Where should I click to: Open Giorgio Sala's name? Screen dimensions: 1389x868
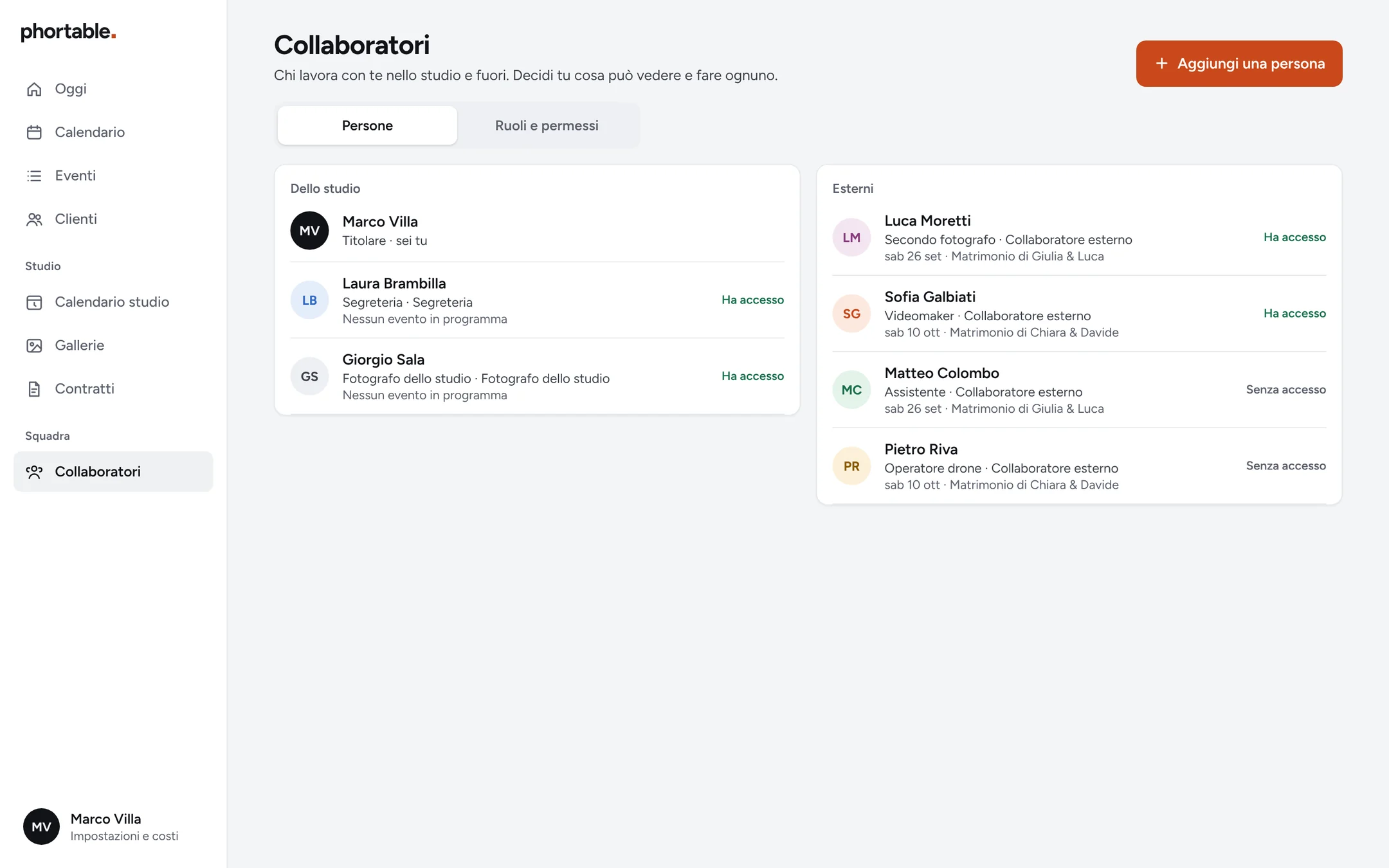pos(383,359)
